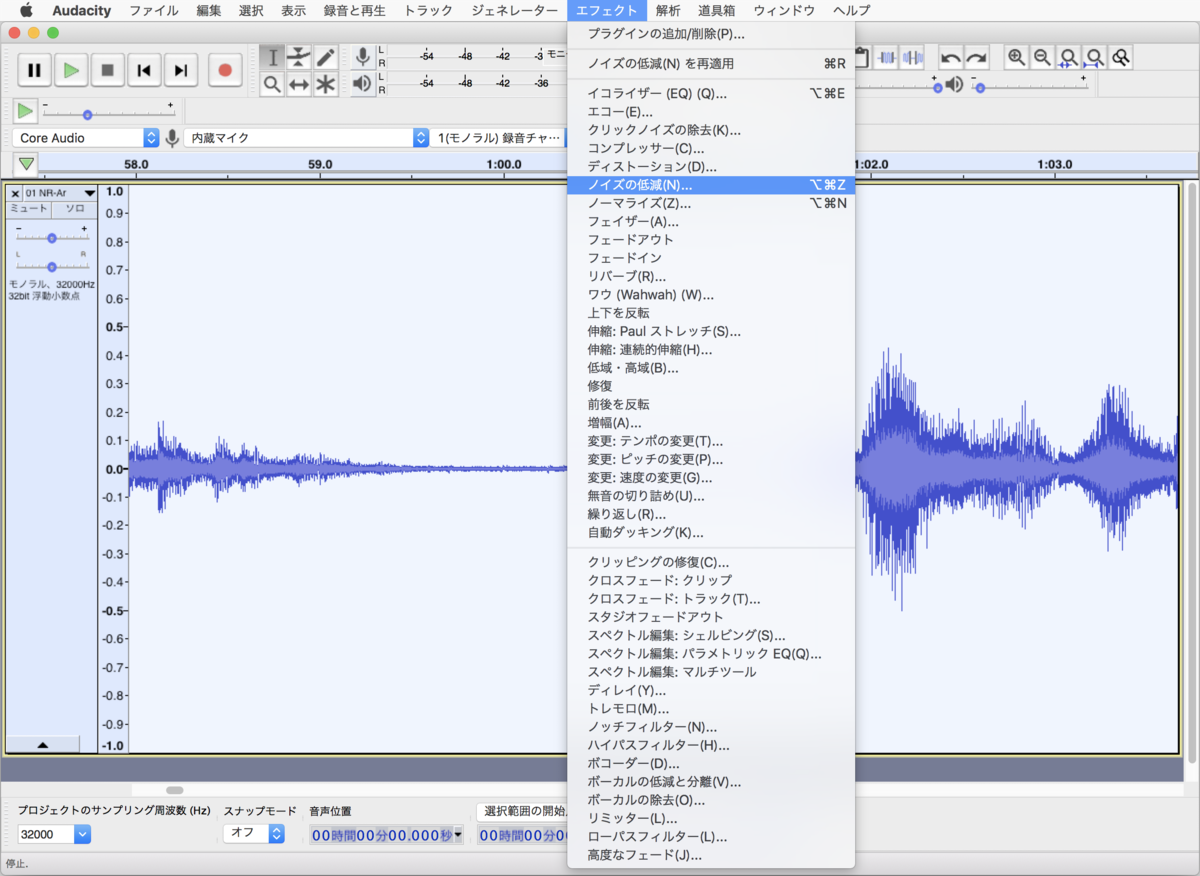Click the Zoom Toggle icon
Image resolution: width=1200 pixels, height=876 pixels.
click(1121, 58)
